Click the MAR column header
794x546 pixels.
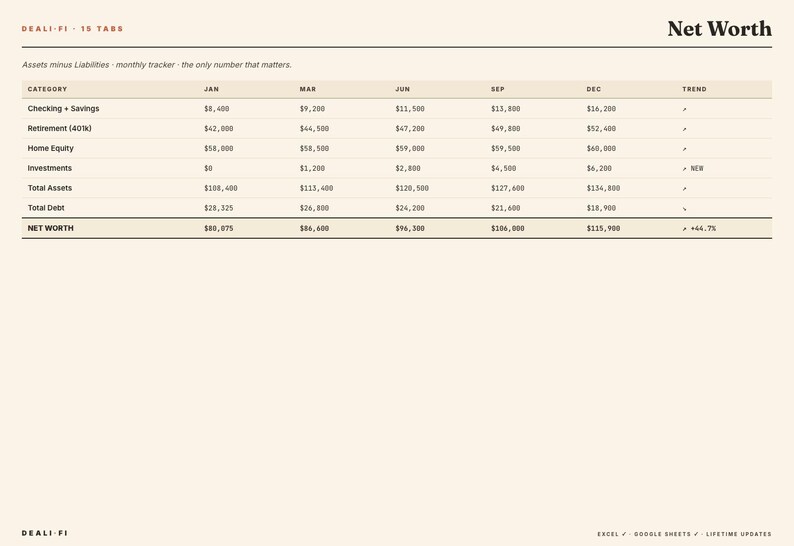(308, 89)
